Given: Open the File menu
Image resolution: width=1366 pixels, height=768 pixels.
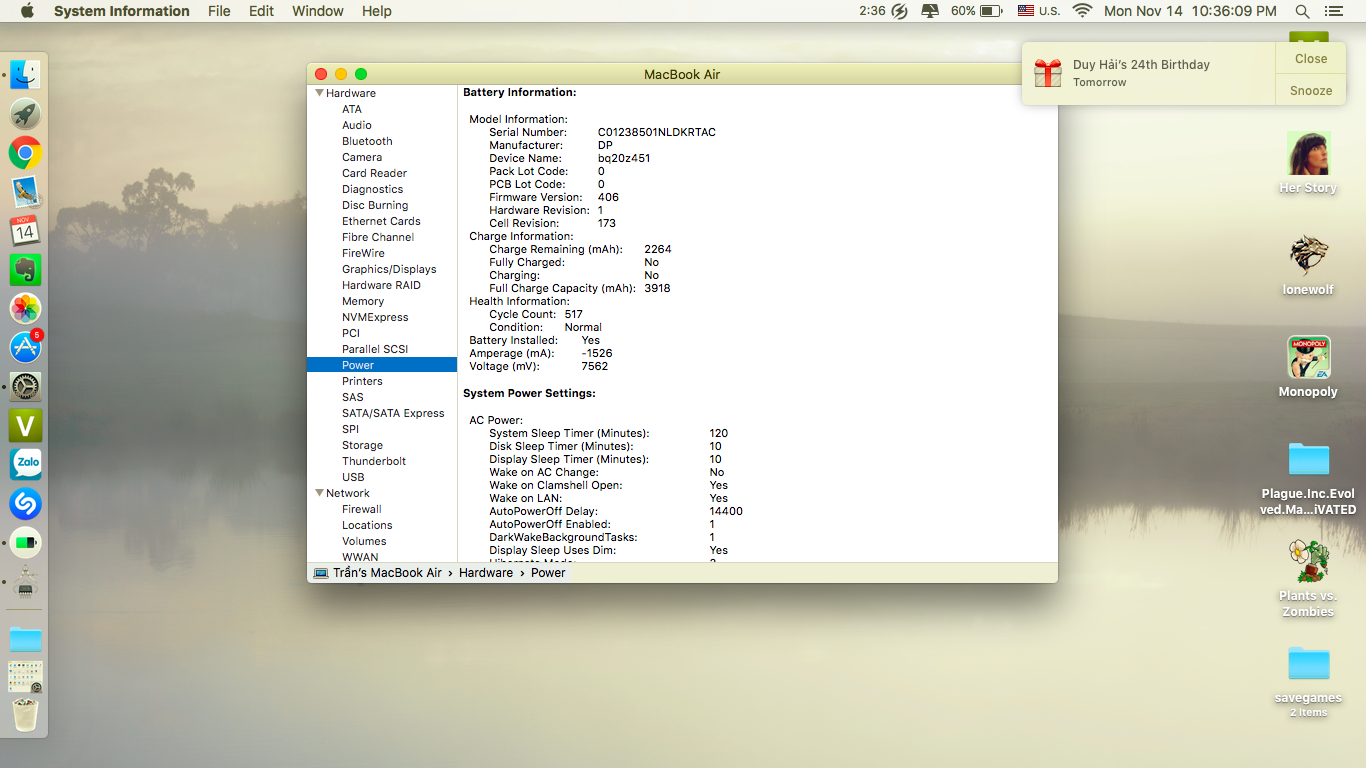Looking at the screenshot, I should (219, 11).
